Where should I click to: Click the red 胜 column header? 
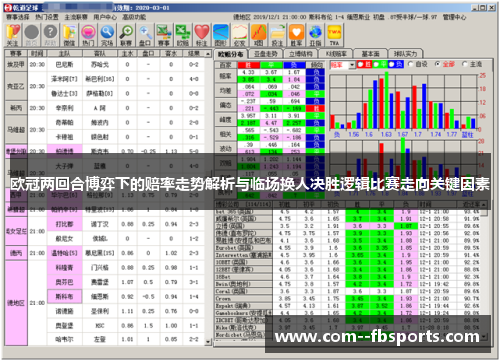(x=248, y=65)
